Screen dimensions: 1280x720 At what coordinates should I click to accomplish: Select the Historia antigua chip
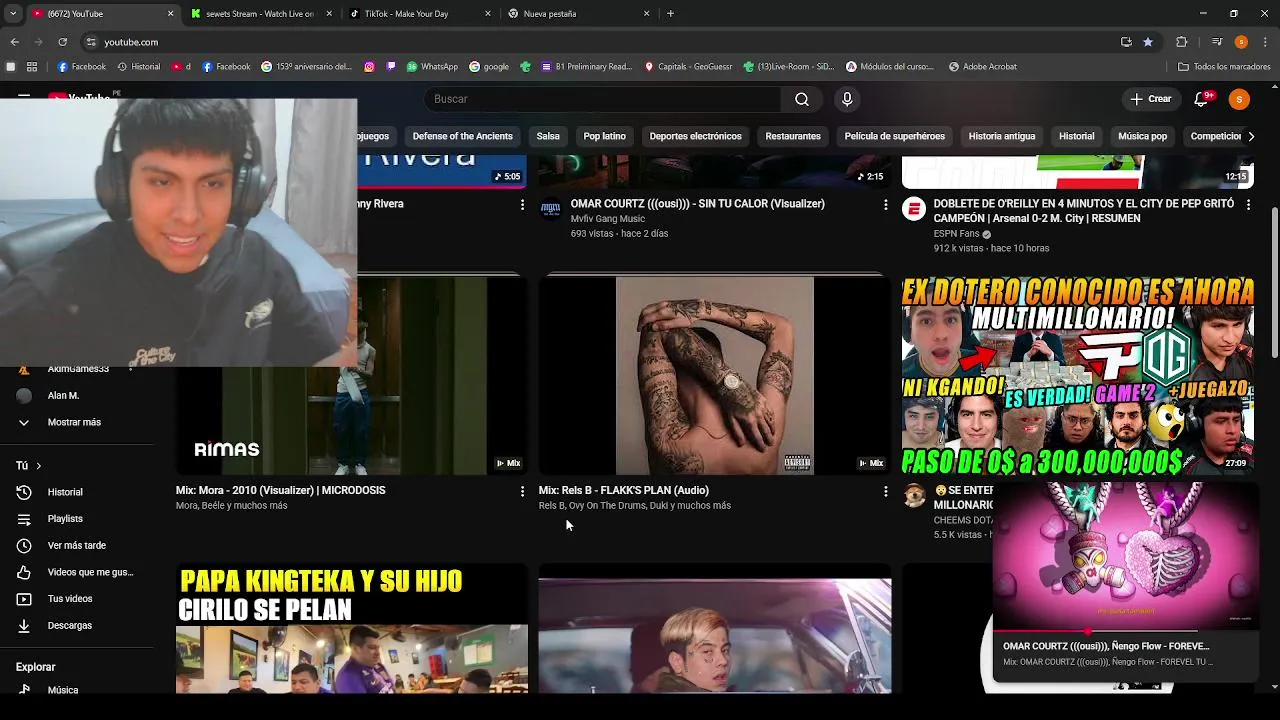pos(1001,136)
